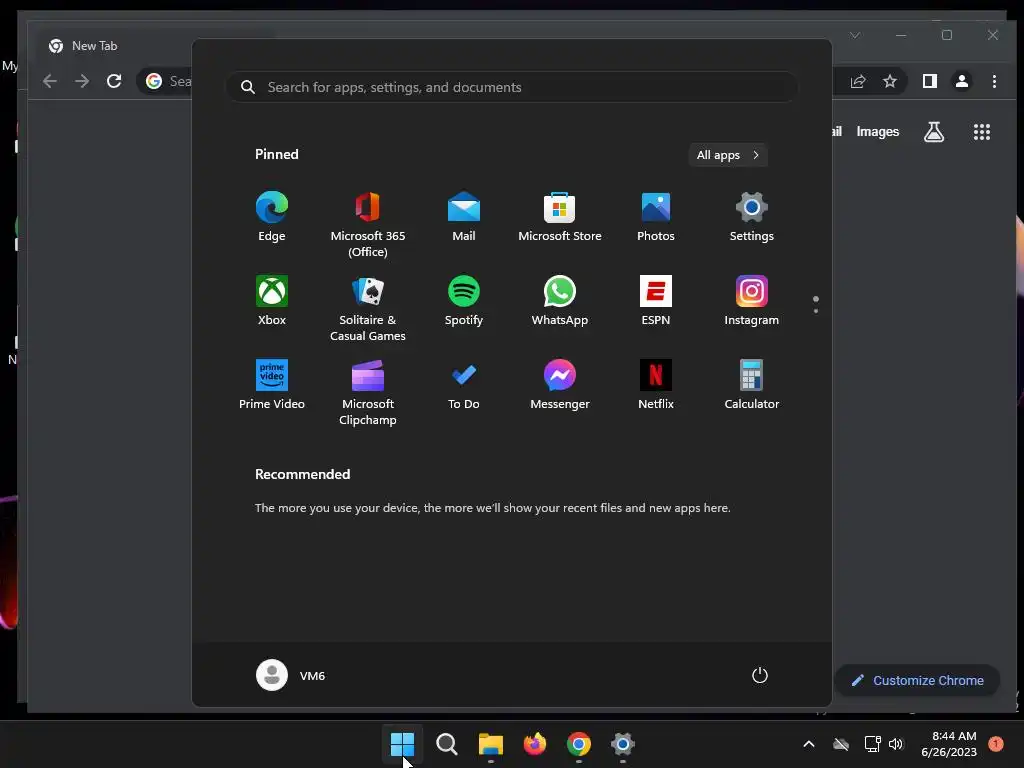Launch Microsoft 365 (Office) from pinned apps
The width and height of the screenshot is (1024, 768).
(368, 225)
